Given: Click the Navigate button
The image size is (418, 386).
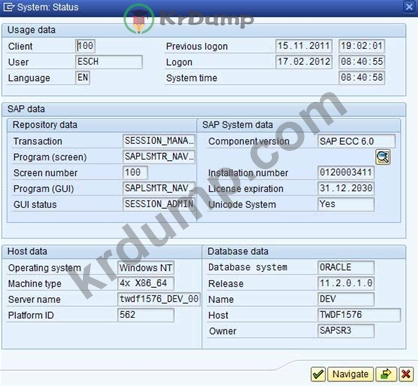Looking at the screenshot, I should (350, 374).
